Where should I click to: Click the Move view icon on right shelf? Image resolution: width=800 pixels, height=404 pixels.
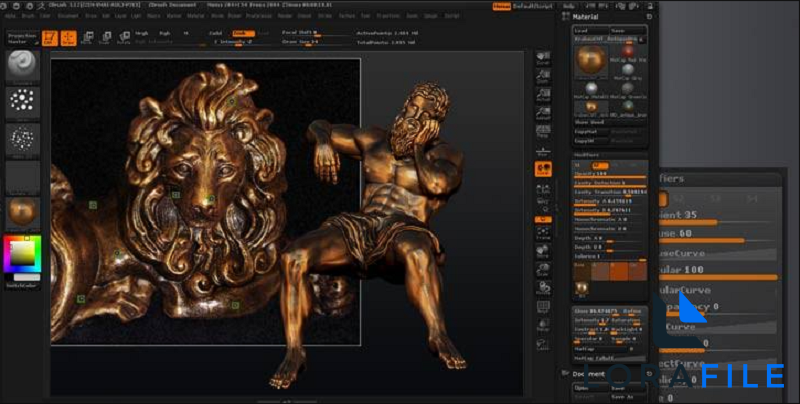click(x=543, y=251)
